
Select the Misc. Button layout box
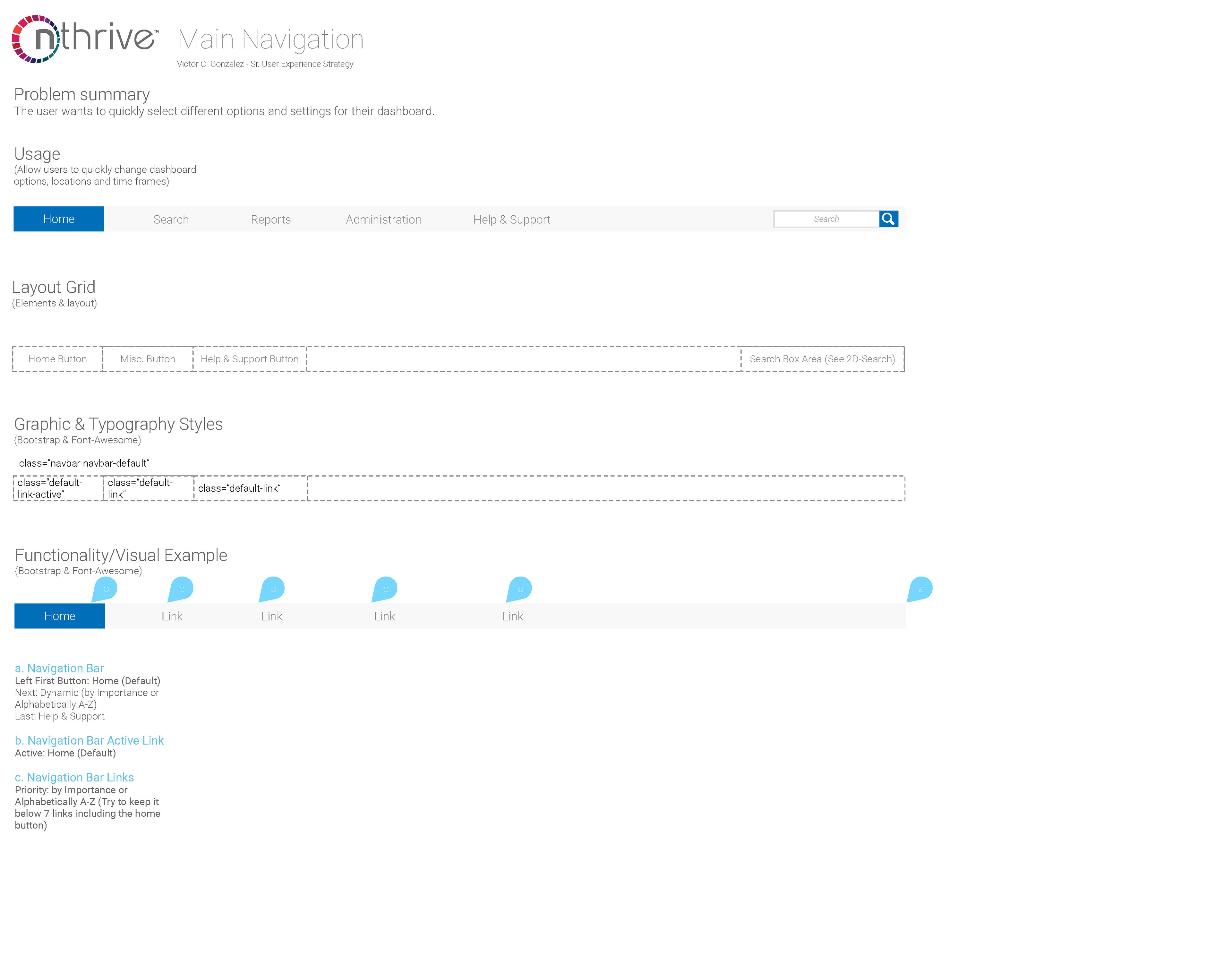coord(148,359)
